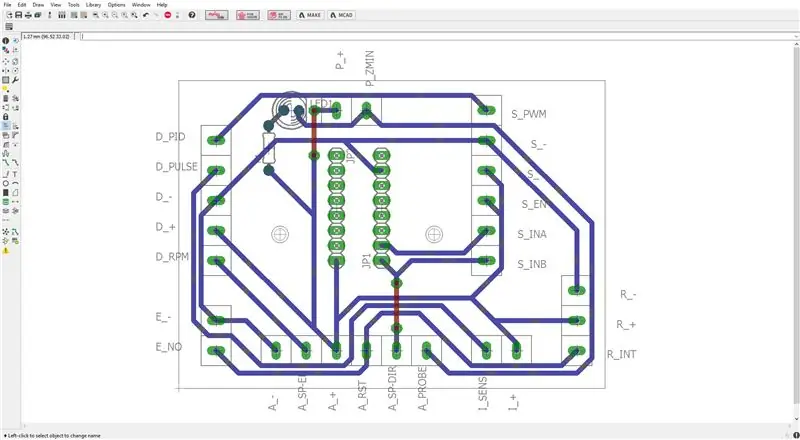Screen dimensions: 800x440
Task: Open the Errors warning triangle
Action: click(x=6, y=251)
